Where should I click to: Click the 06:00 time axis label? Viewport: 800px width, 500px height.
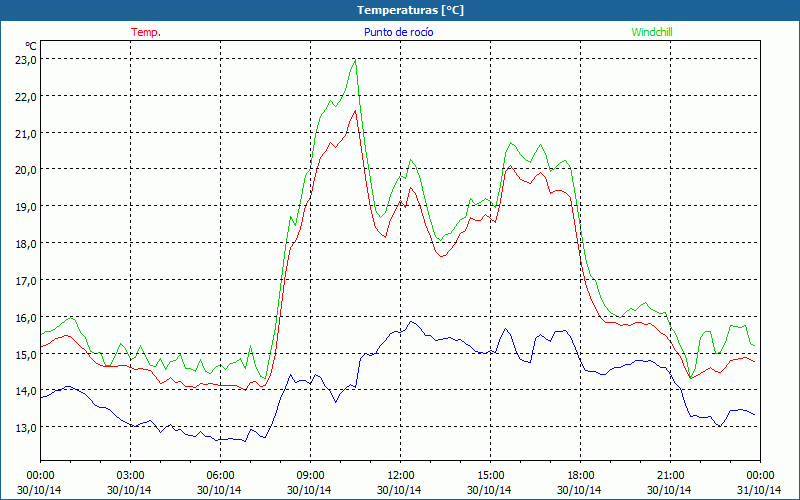click(x=220, y=476)
